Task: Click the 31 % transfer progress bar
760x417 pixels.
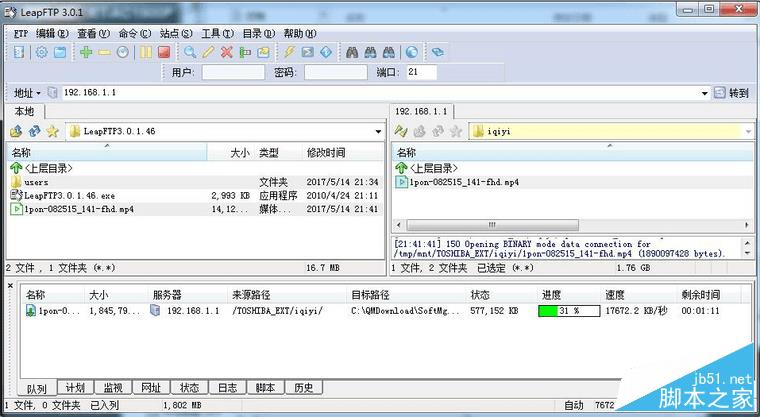Action: (569, 311)
